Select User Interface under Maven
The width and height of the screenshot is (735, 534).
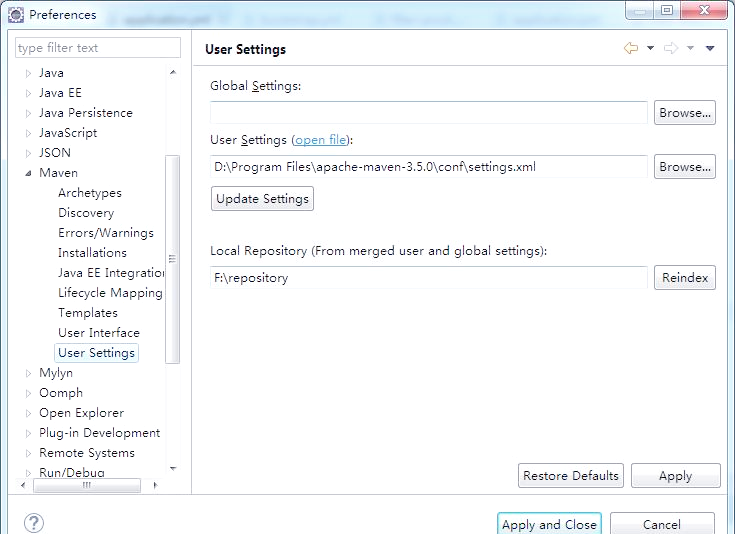(99, 333)
